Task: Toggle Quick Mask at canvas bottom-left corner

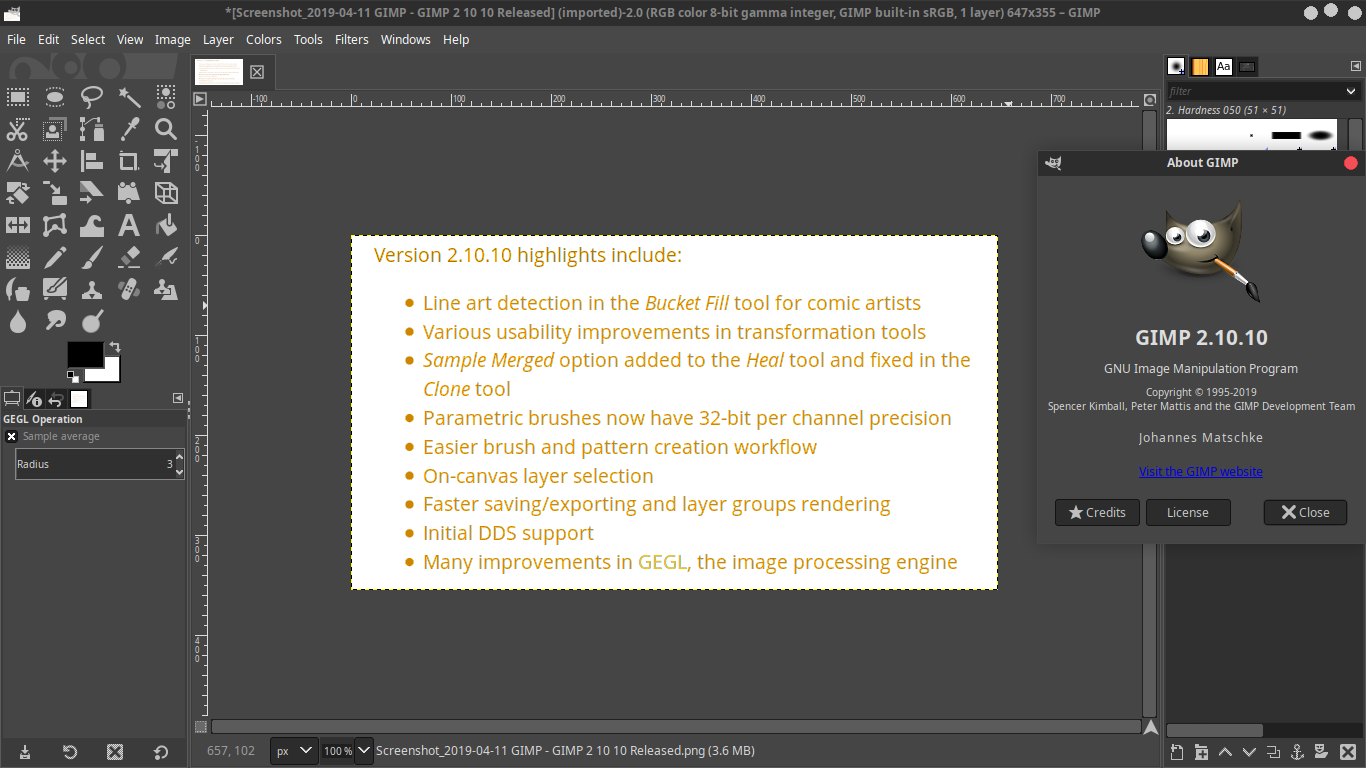Action: pyautogui.click(x=200, y=727)
